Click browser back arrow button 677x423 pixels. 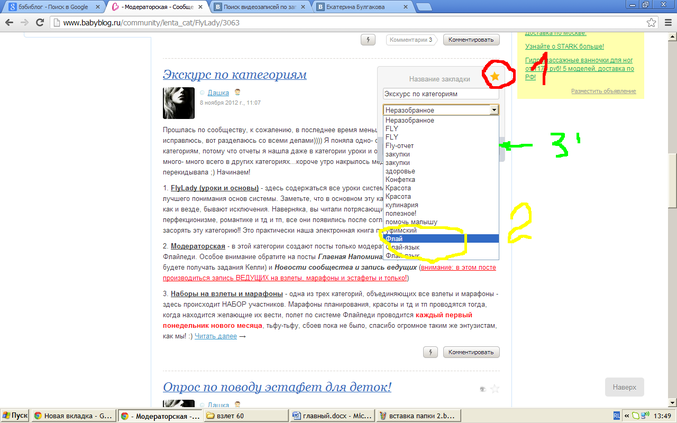10,23
